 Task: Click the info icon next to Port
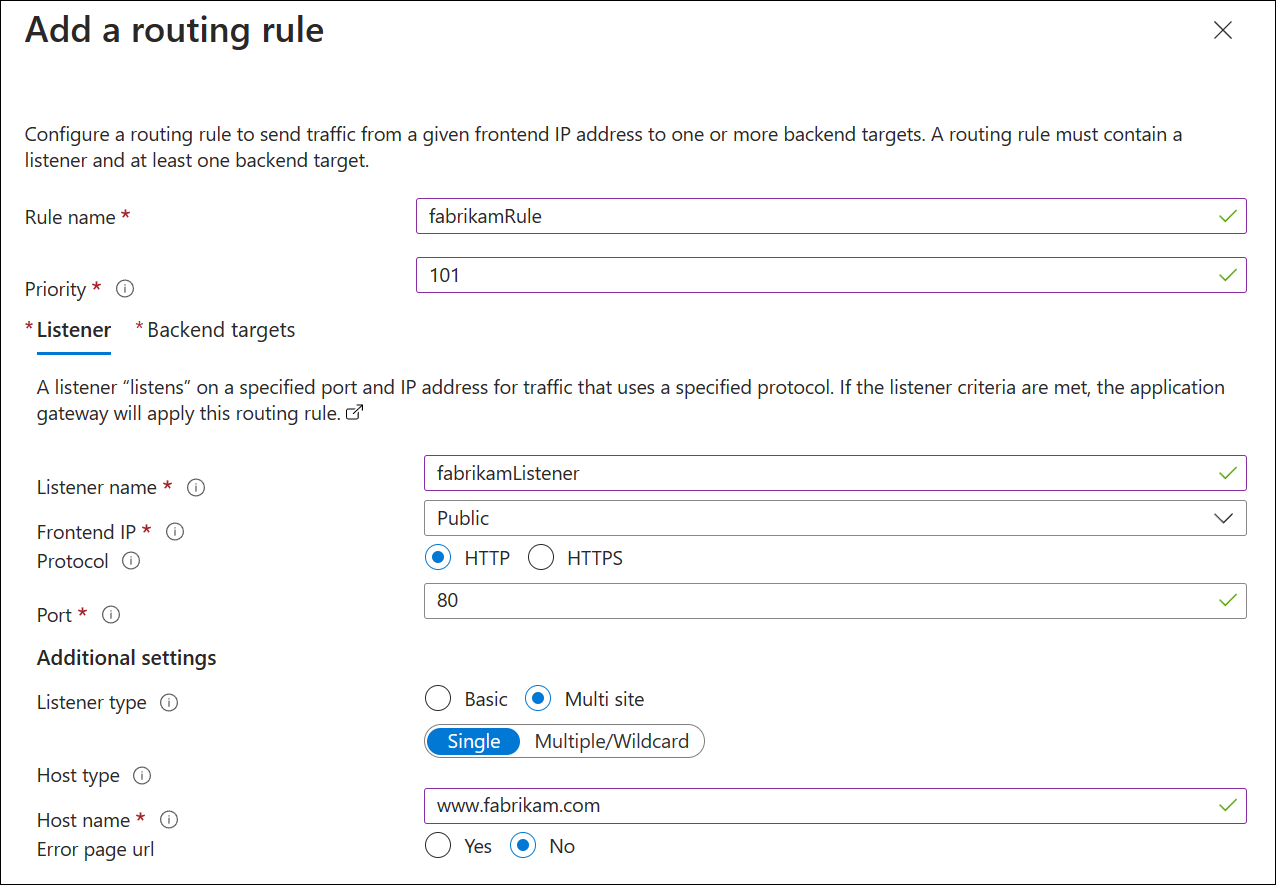tap(111, 615)
